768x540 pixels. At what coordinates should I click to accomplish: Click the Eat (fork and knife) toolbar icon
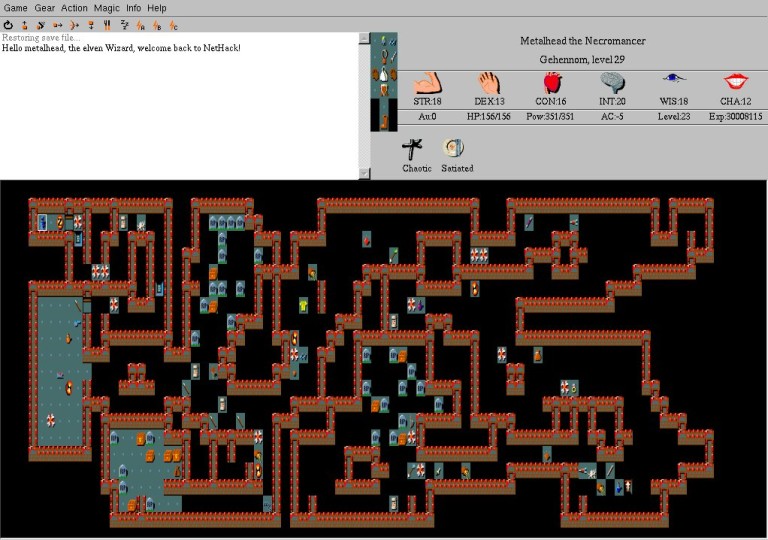pyautogui.click(x=106, y=24)
